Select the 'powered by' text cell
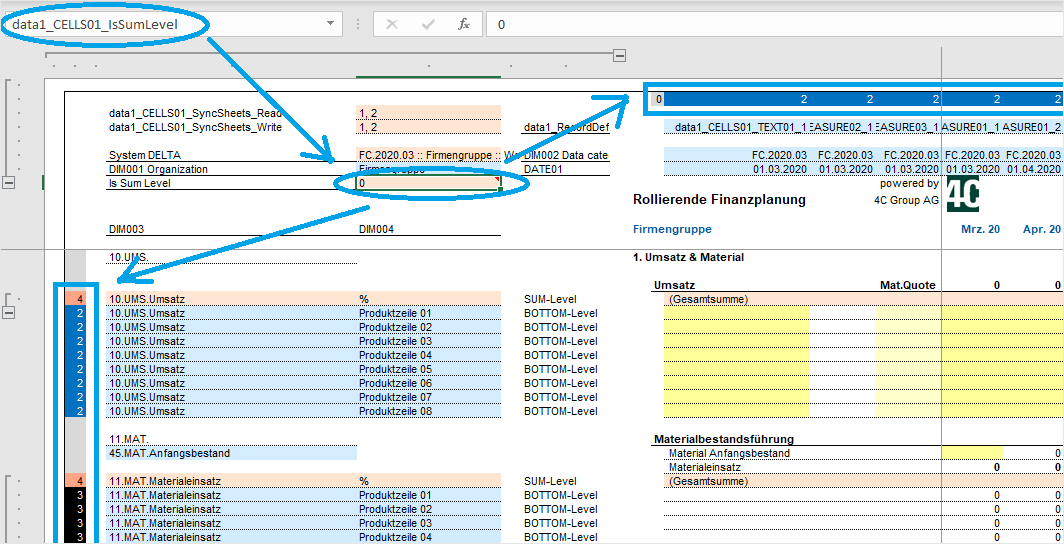This screenshot has height=544, width=1064. (x=909, y=183)
